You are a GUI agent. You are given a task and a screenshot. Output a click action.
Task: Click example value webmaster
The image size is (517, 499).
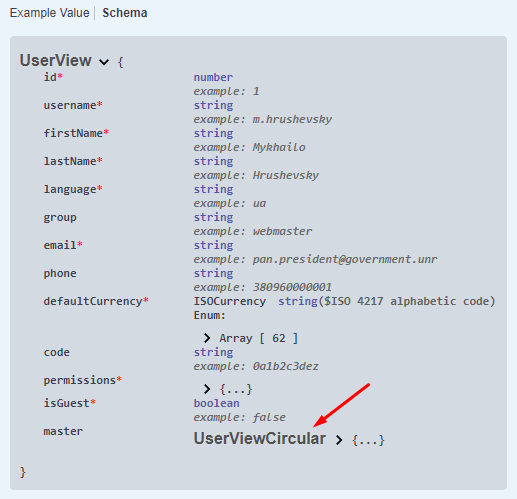(282, 231)
